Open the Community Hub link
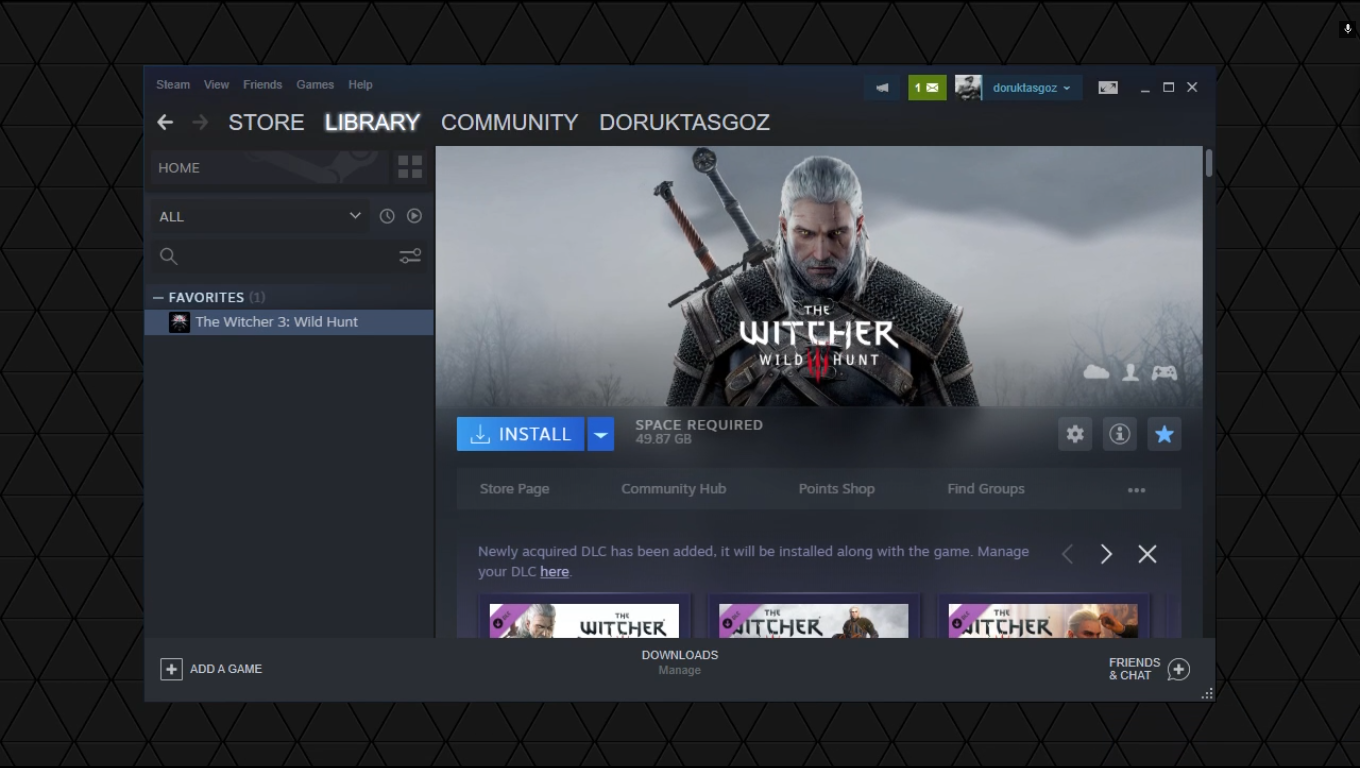This screenshot has width=1360, height=768. (674, 489)
